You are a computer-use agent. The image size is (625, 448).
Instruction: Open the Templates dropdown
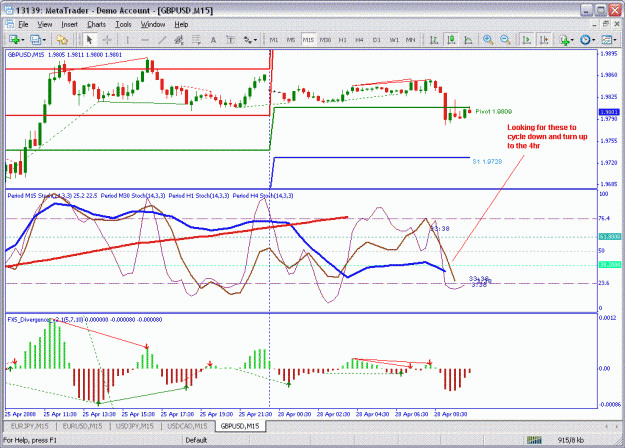click(x=609, y=39)
